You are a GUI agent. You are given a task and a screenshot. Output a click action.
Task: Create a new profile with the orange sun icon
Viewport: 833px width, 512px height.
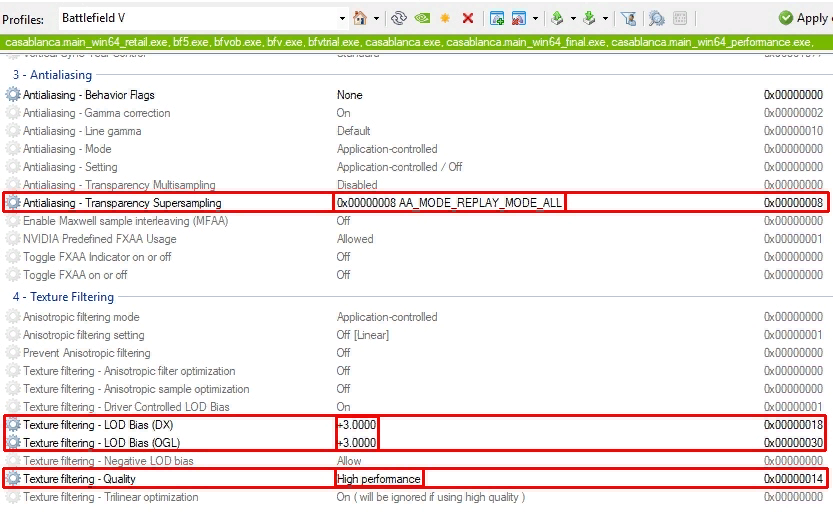(x=445, y=19)
